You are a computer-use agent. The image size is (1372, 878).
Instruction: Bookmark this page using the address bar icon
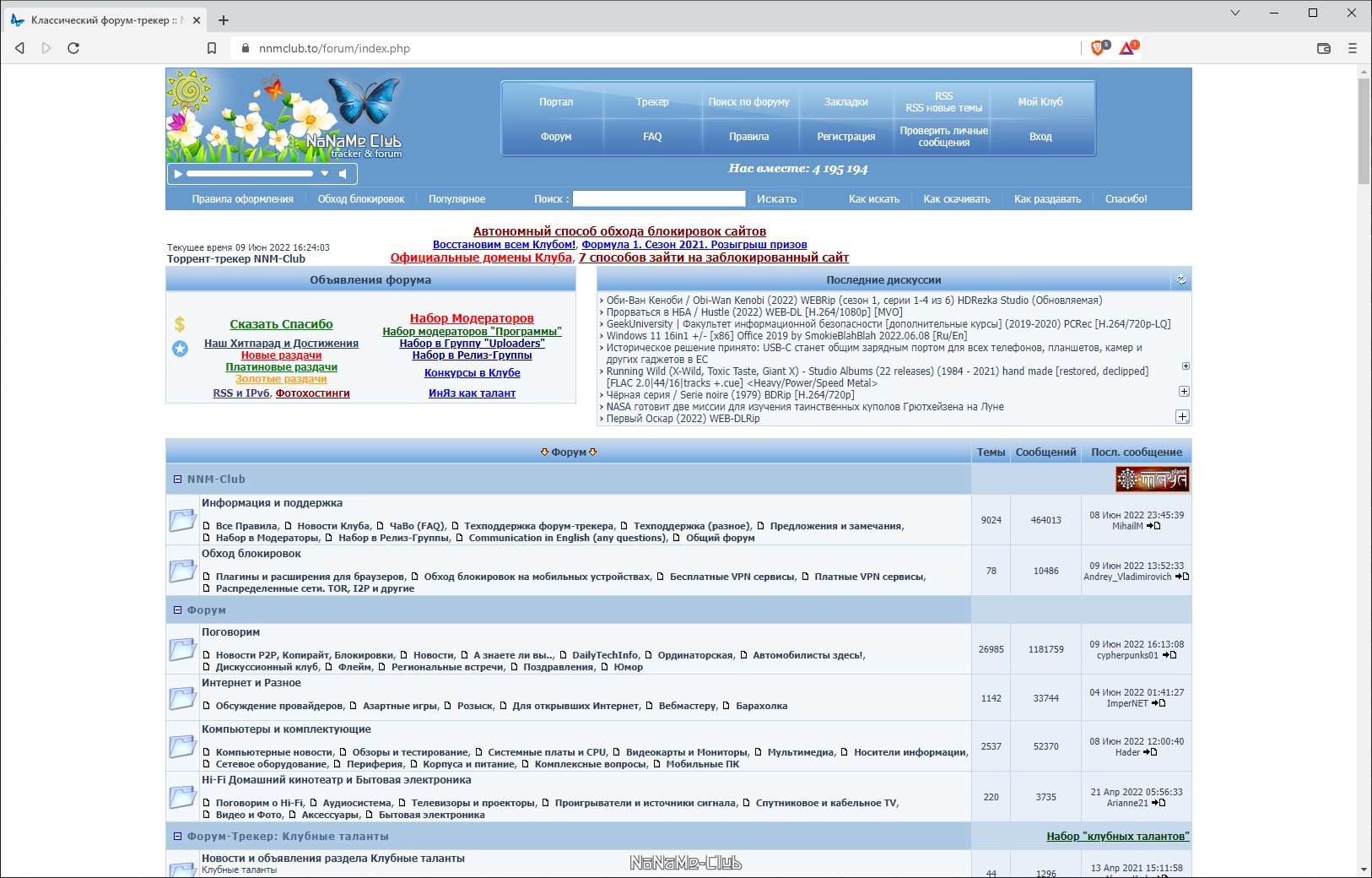tap(212, 48)
